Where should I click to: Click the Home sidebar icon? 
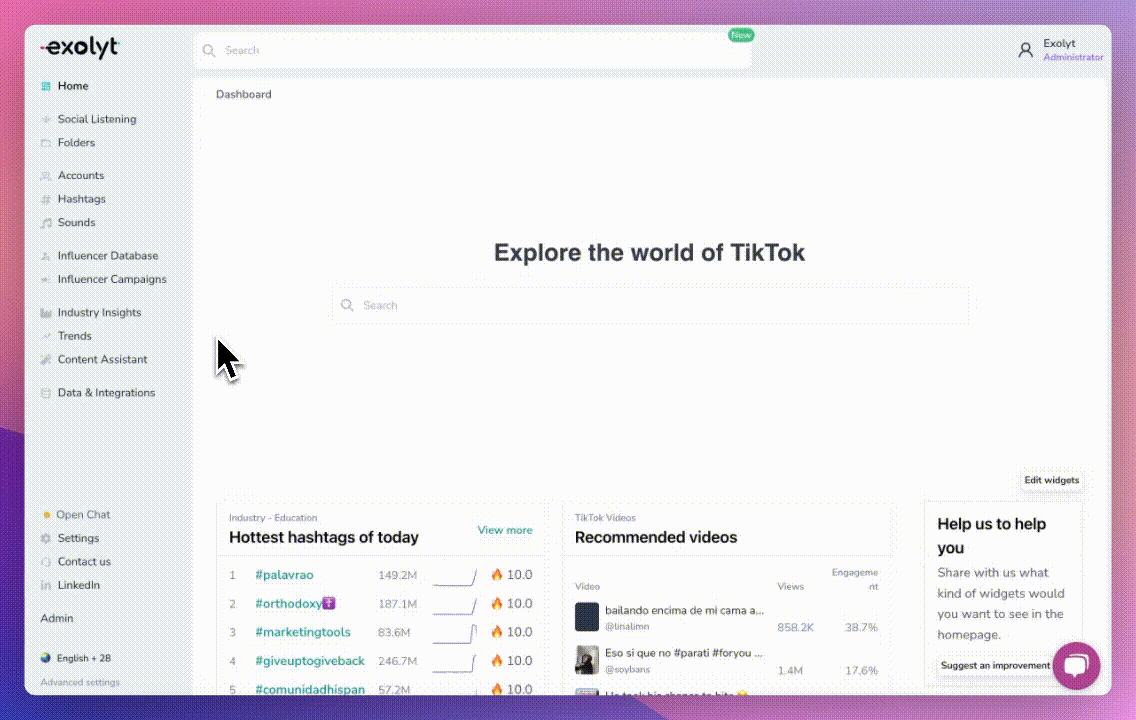pos(46,86)
